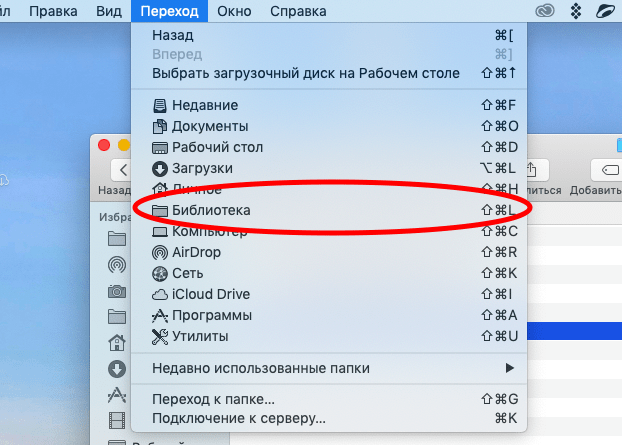Image resolution: width=622 pixels, height=445 pixels.
Task: Open the Окно menu
Action: tap(234, 11)
